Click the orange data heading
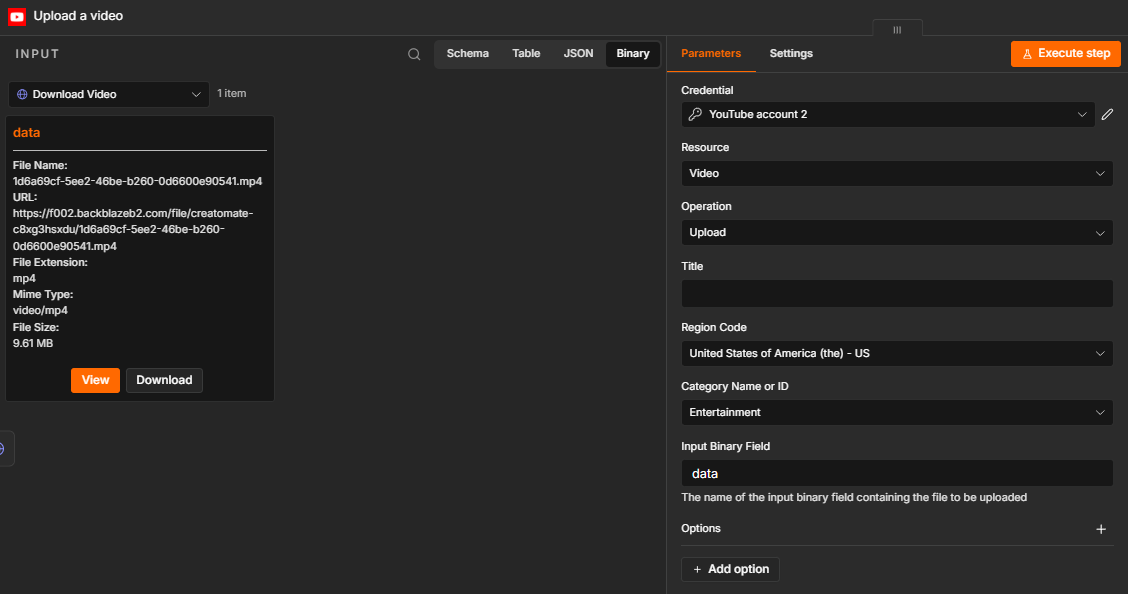 27,133
